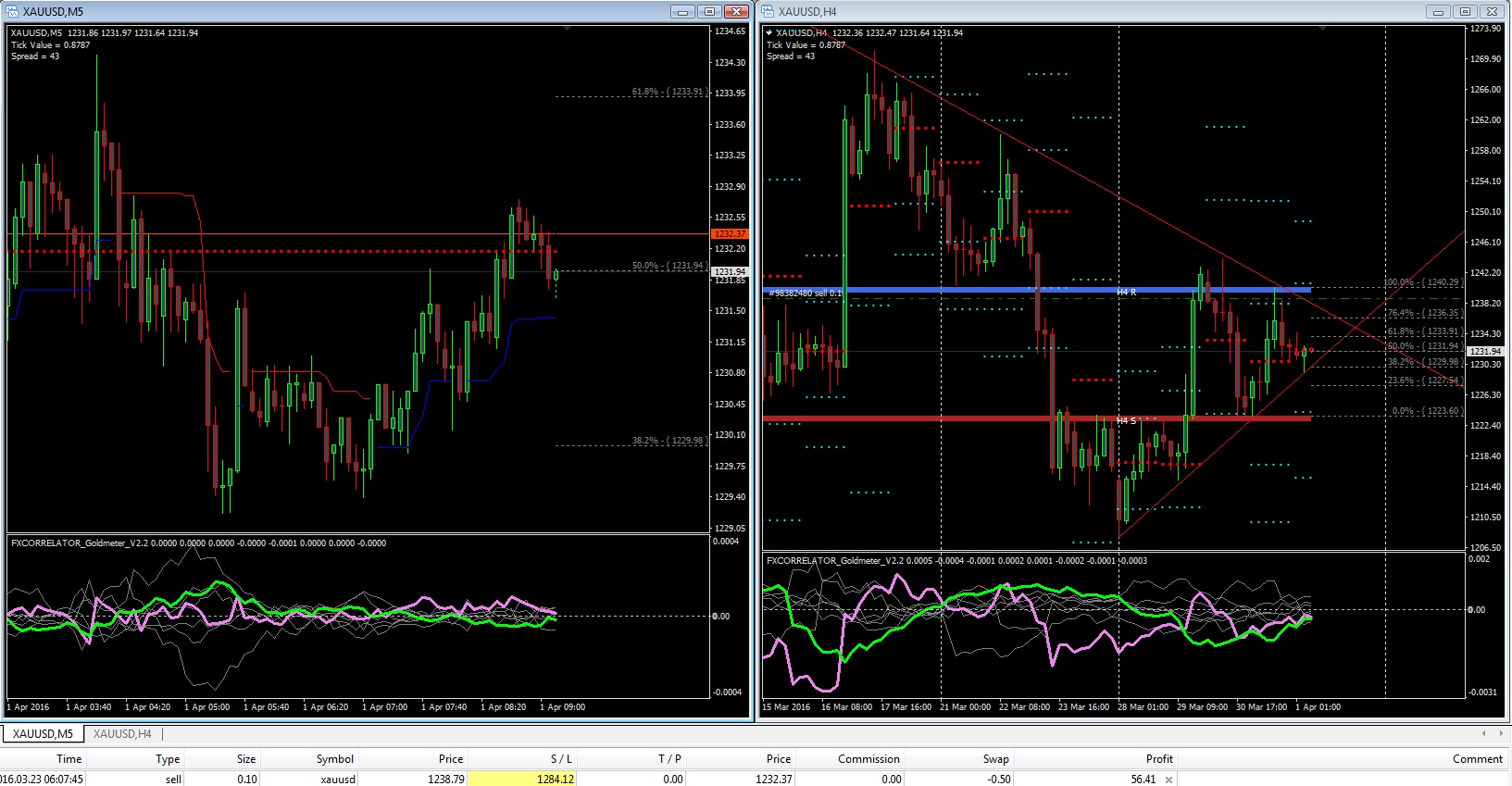This screenshot has width=1512, height=786.
Task: Select the XAUUSD,M5 chart tab
Action: click(43, 734)
